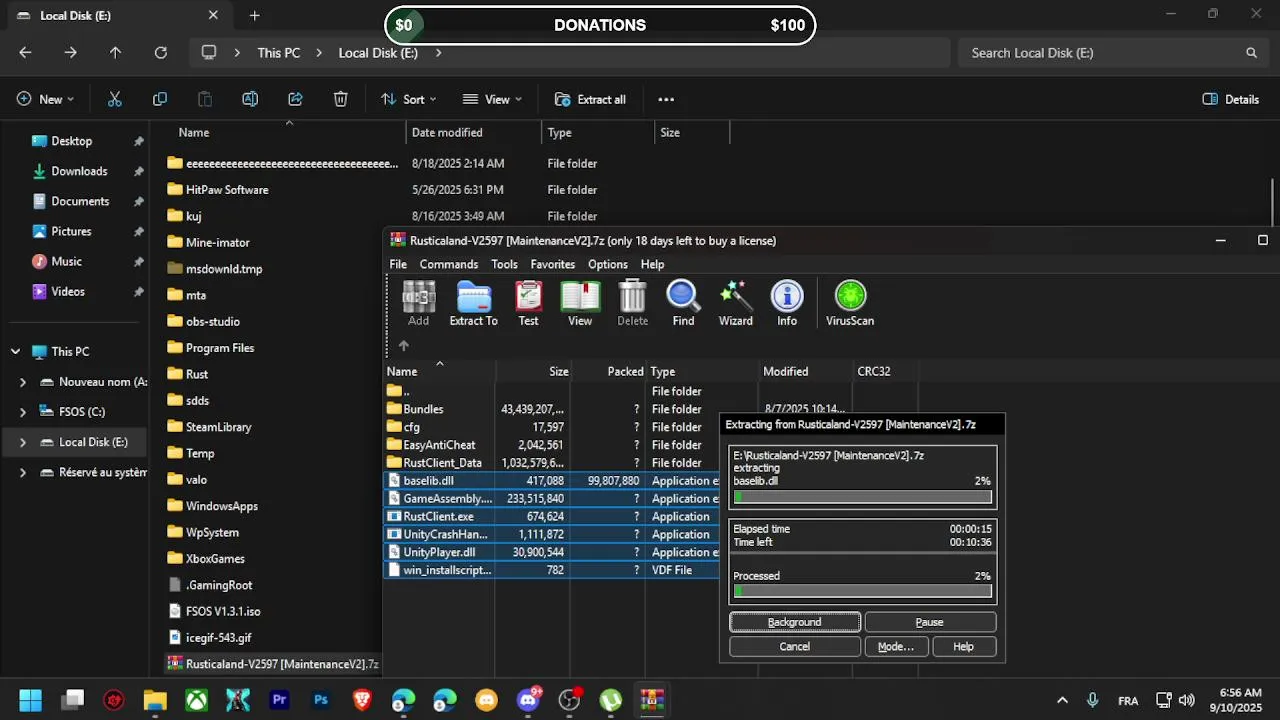Click Extract all in Explorer
The width and height of the screenshot is (1280, 720).
point(590,99)
